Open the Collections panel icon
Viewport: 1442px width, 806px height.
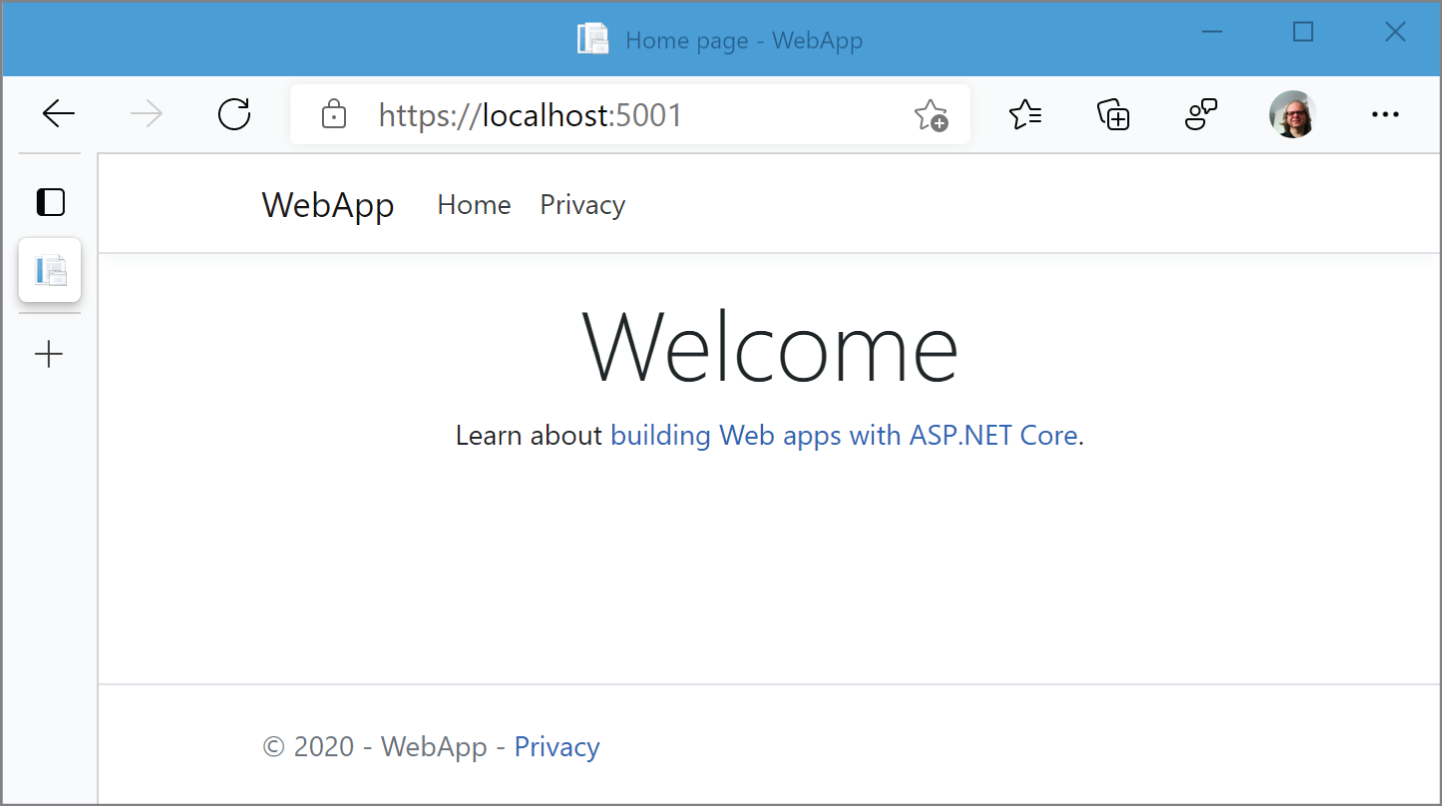click(1112, 113)
